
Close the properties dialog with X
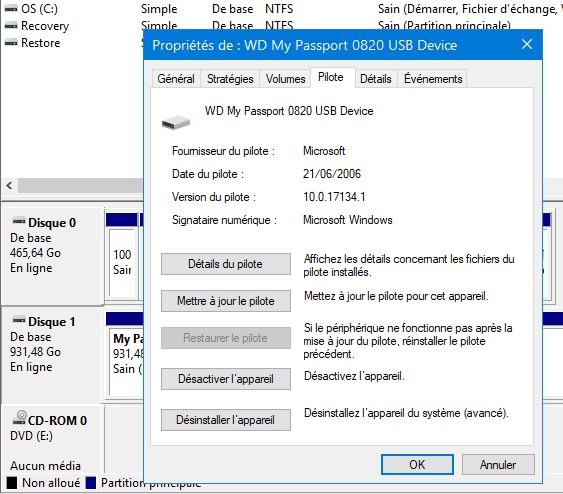(x=527, y=45)
